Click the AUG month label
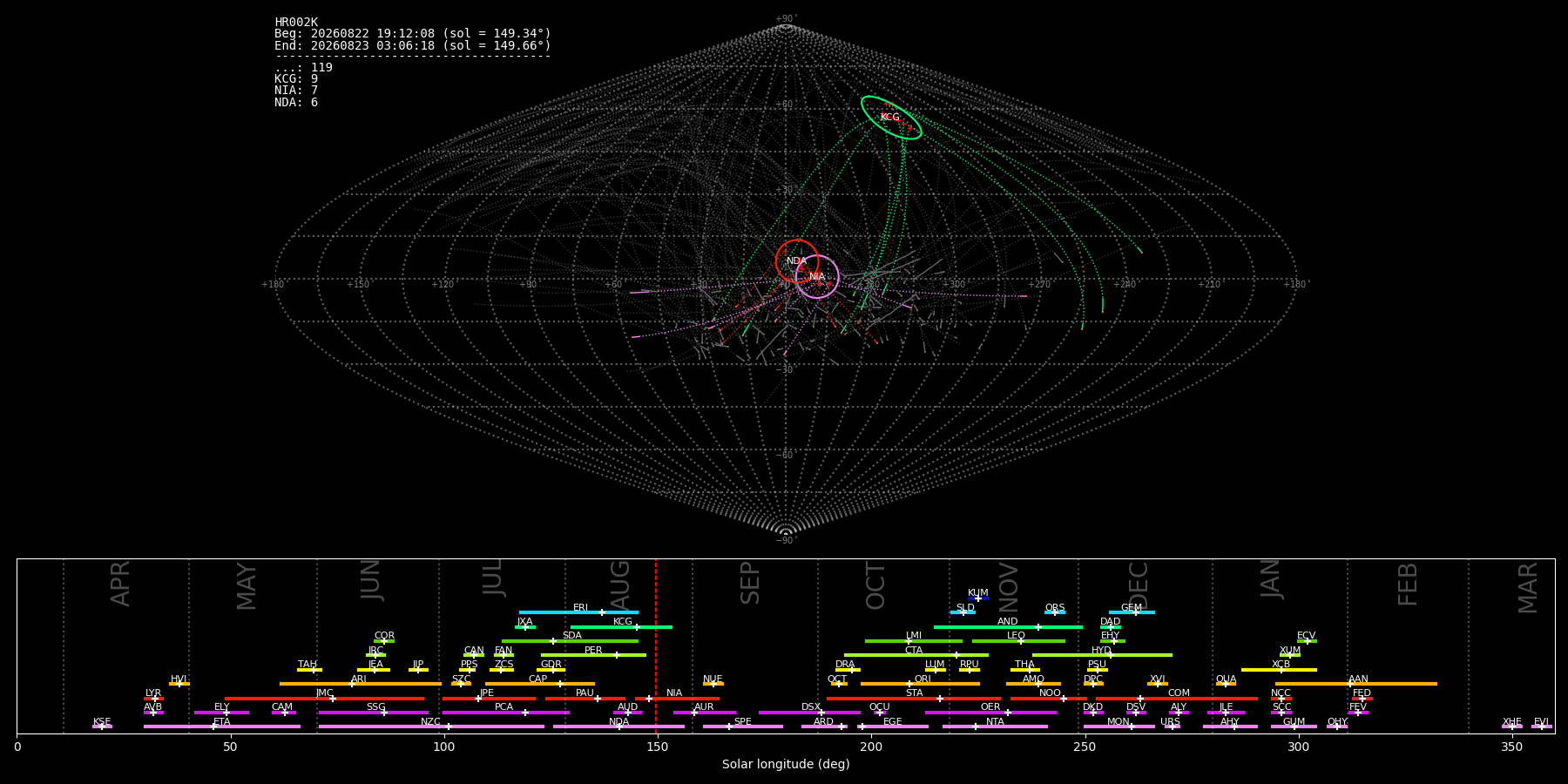1568x784 pixels. (620, 585)
